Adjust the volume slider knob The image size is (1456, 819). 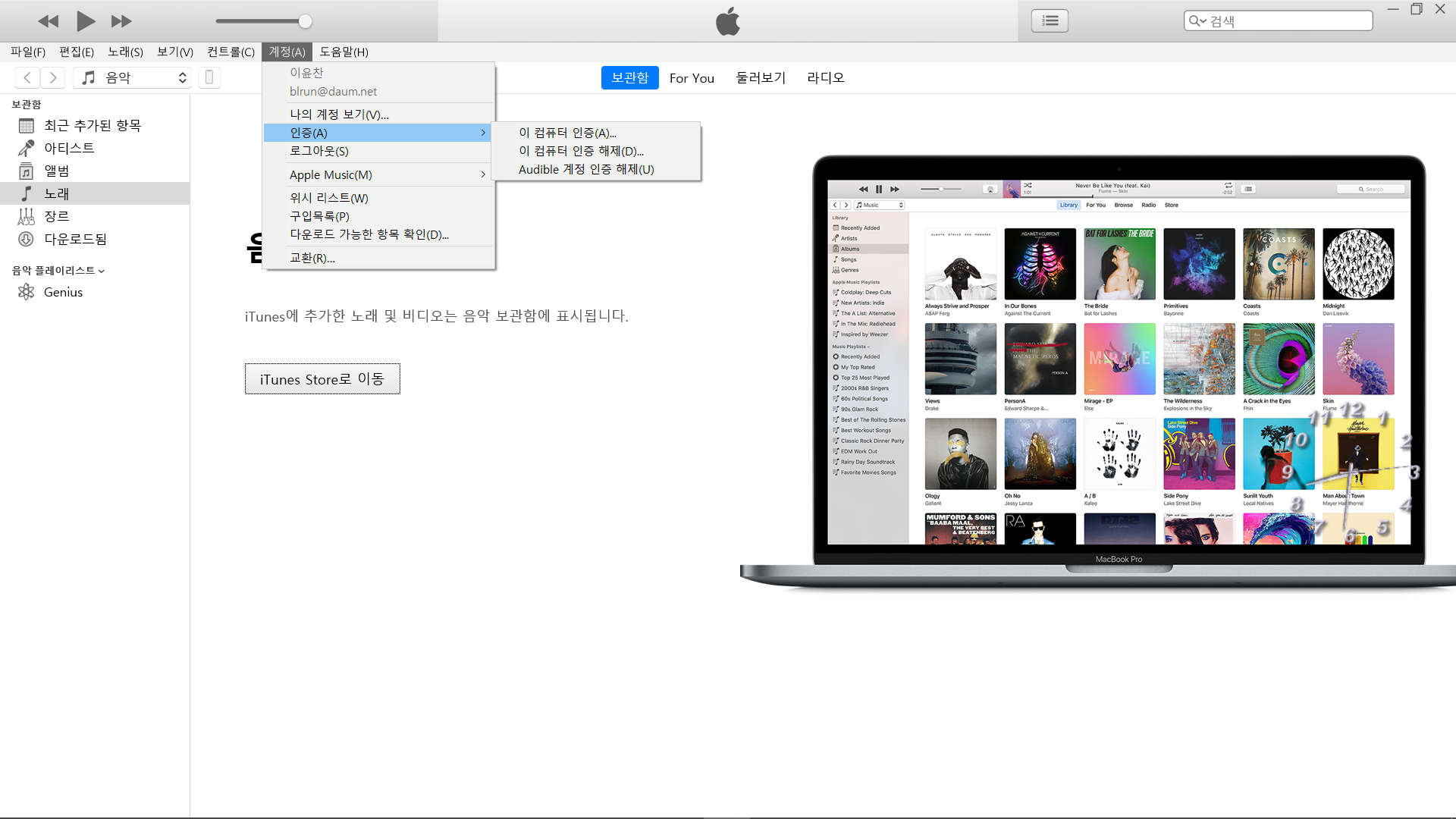(305, 21)
